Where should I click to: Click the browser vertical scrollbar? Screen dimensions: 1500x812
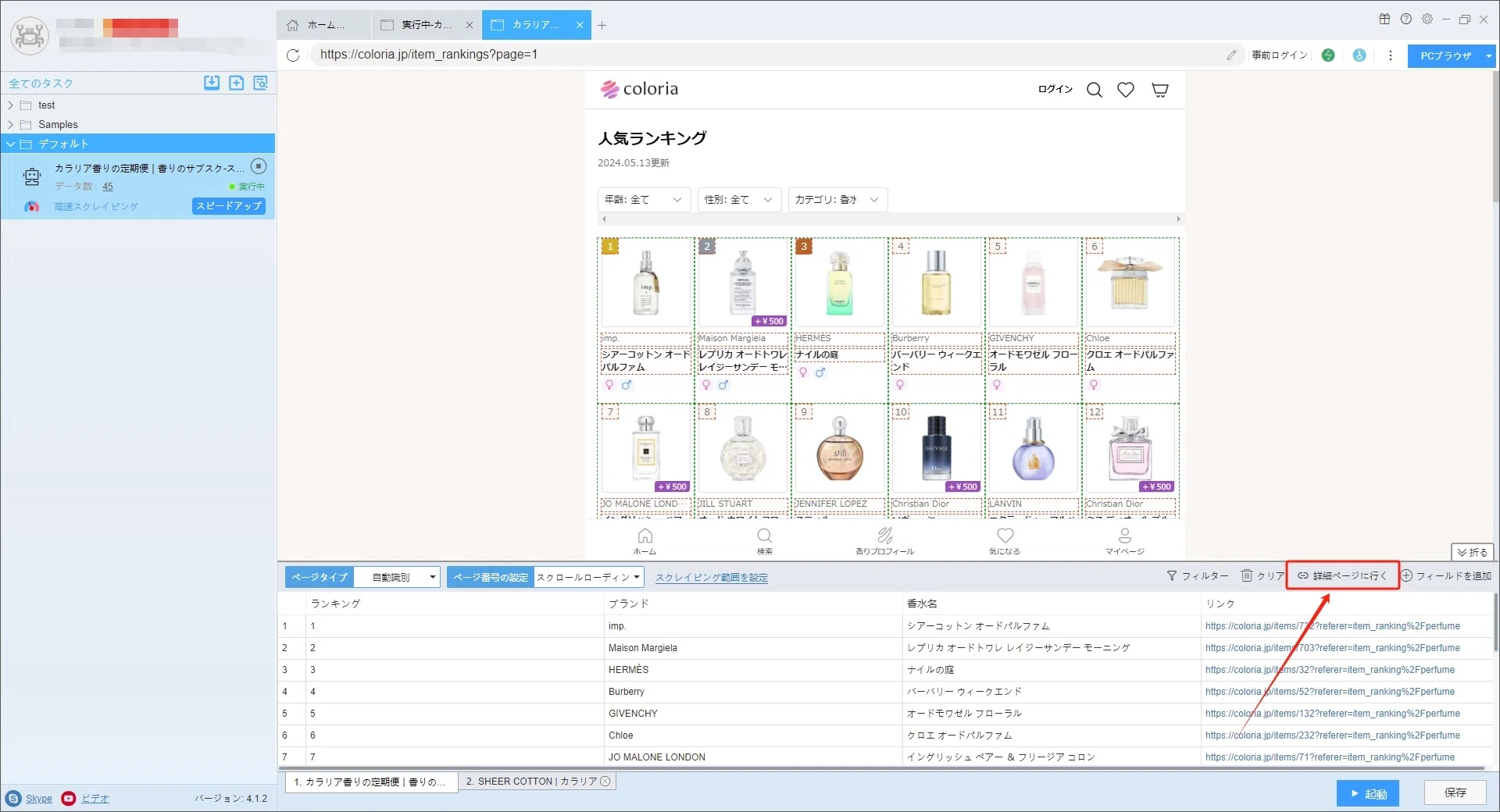coord(1495,137)
